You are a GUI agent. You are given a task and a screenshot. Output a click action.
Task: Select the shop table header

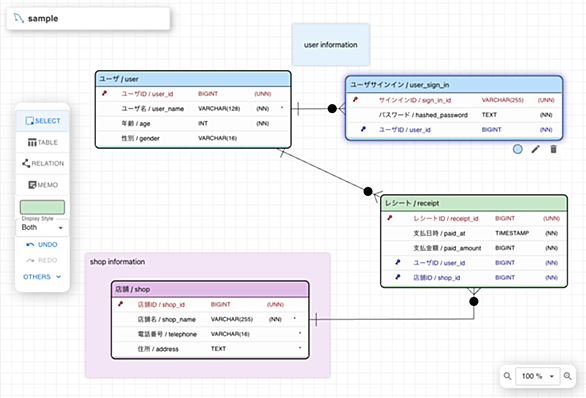tap(210, 289)
